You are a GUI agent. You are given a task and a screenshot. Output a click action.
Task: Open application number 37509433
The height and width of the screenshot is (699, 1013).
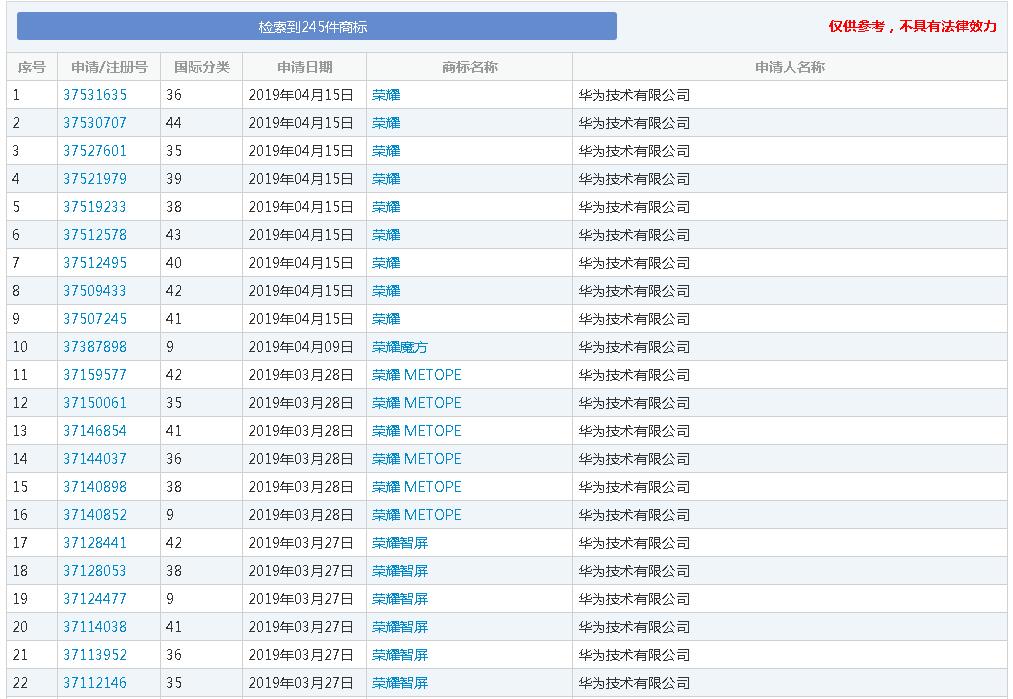click(x=95, y=291)
